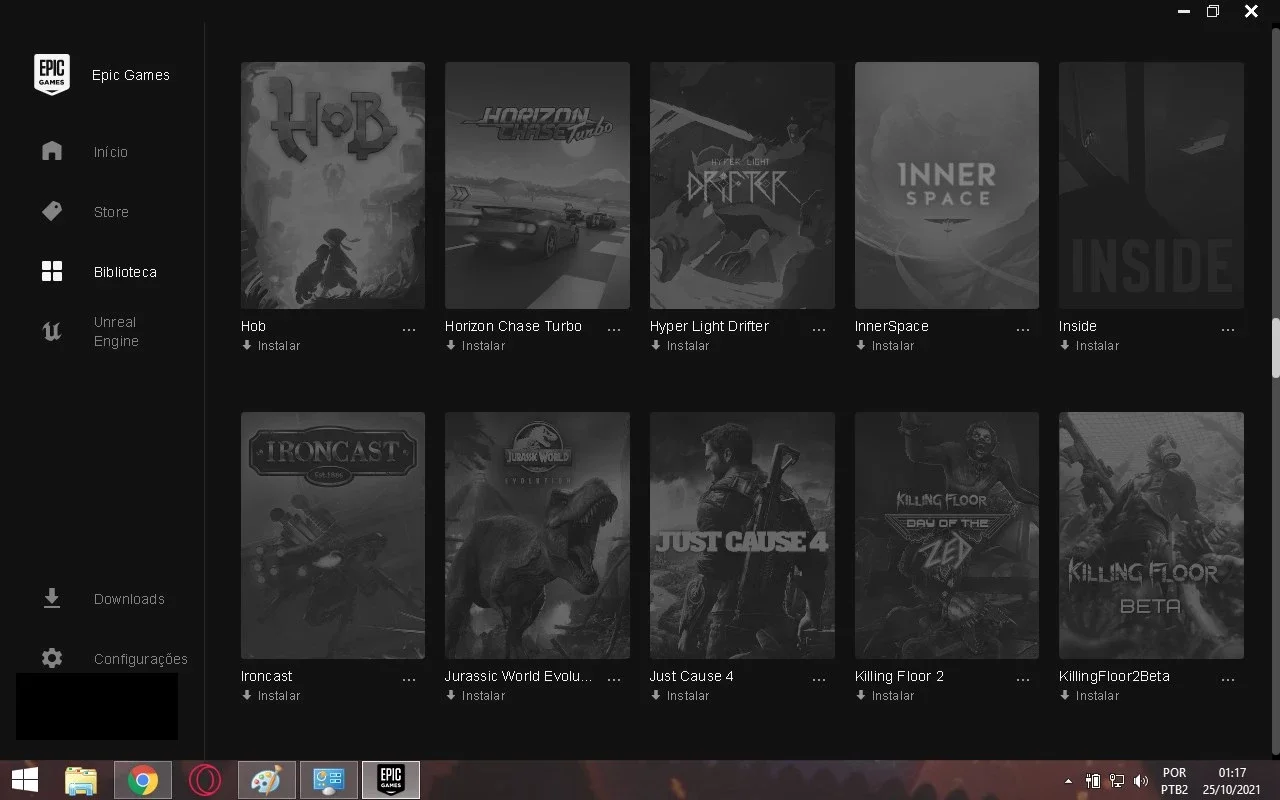Click the "Hyper Light Drifter" title text

709,326
